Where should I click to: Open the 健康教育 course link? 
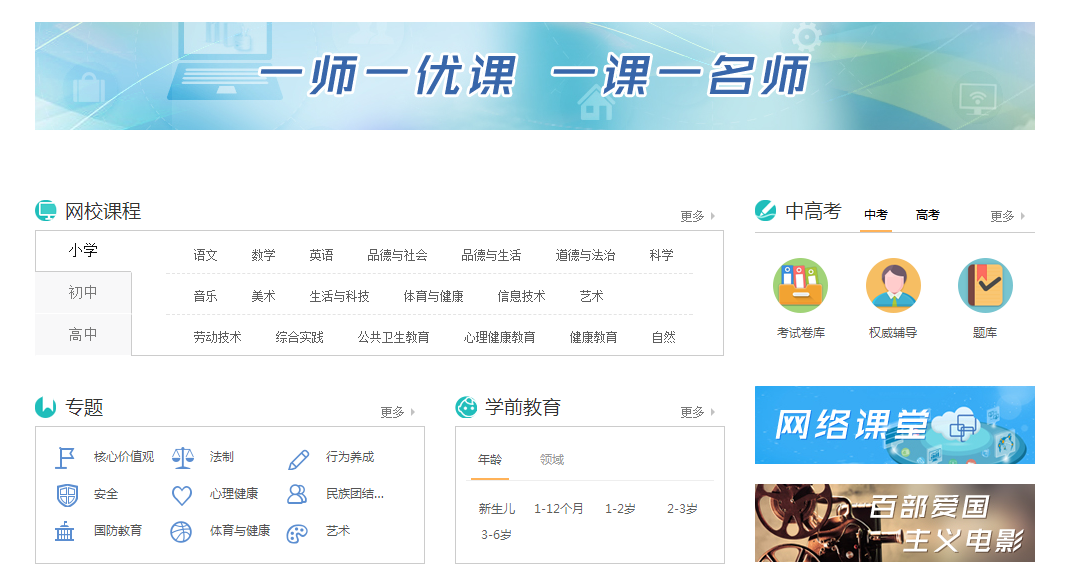(x=593, y=337)
